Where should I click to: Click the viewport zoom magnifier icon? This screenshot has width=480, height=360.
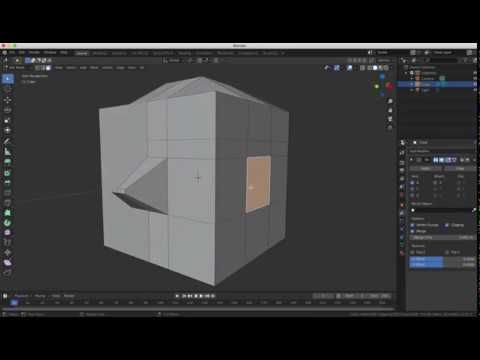(x=390, y=101)
